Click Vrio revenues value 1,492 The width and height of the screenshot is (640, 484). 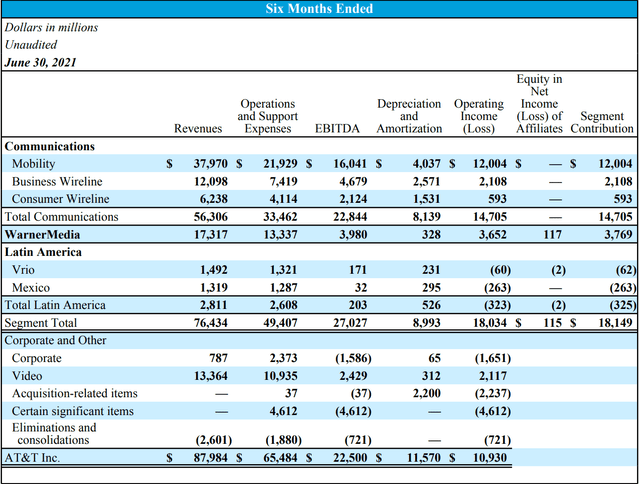(x=213, y=270)
